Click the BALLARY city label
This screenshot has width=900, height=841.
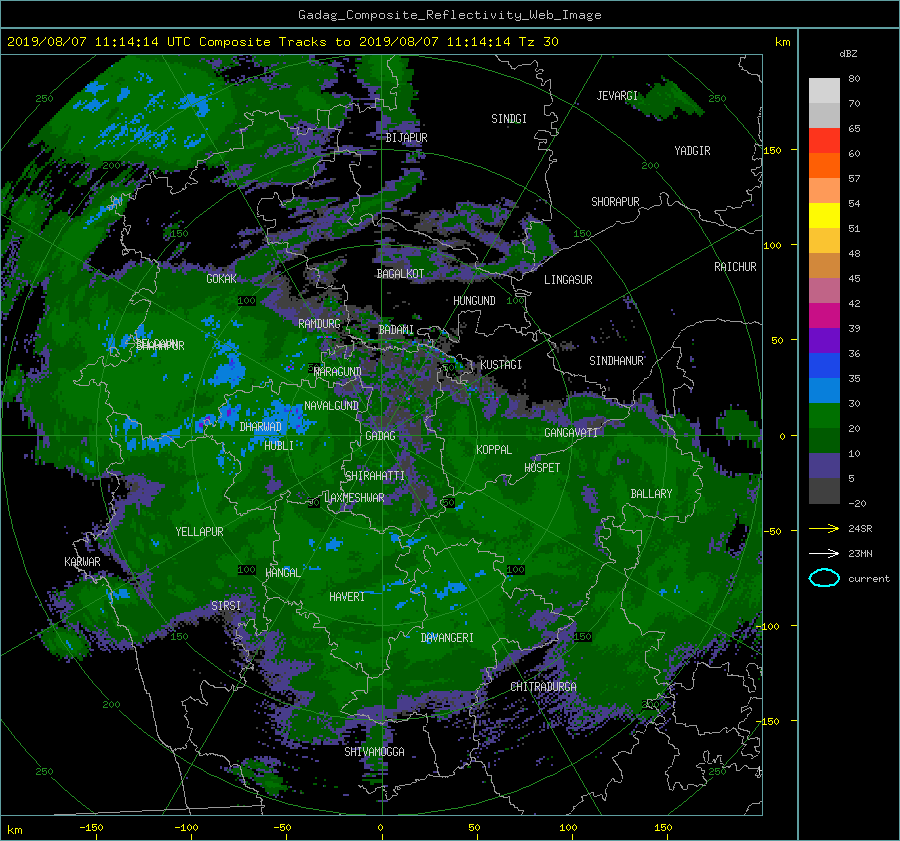tap(651, 494)
